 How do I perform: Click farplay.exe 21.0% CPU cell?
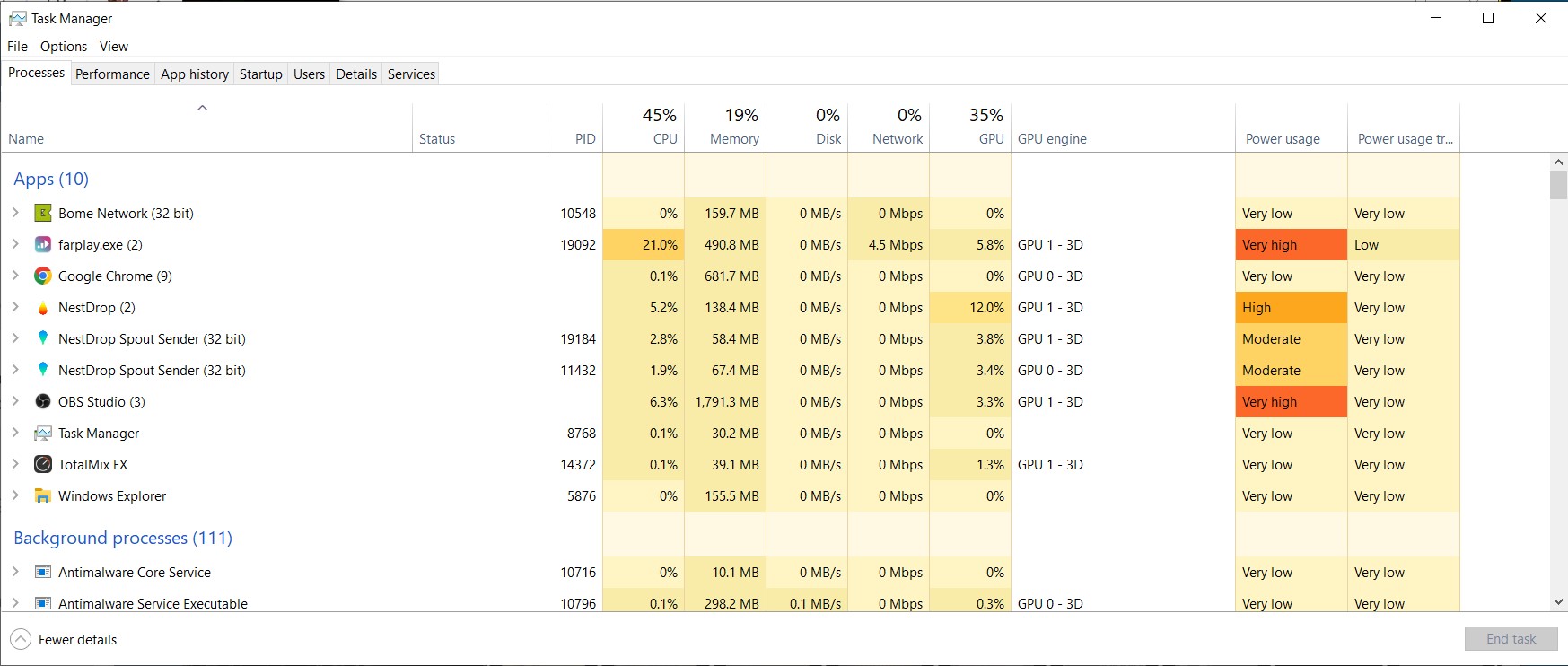[x=644, y=244]
